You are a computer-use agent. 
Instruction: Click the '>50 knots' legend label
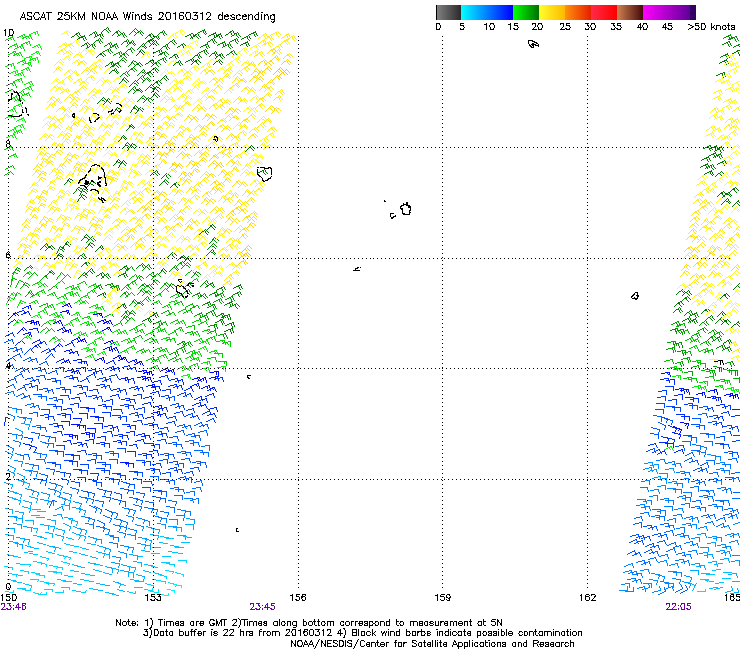coord(711,27)
